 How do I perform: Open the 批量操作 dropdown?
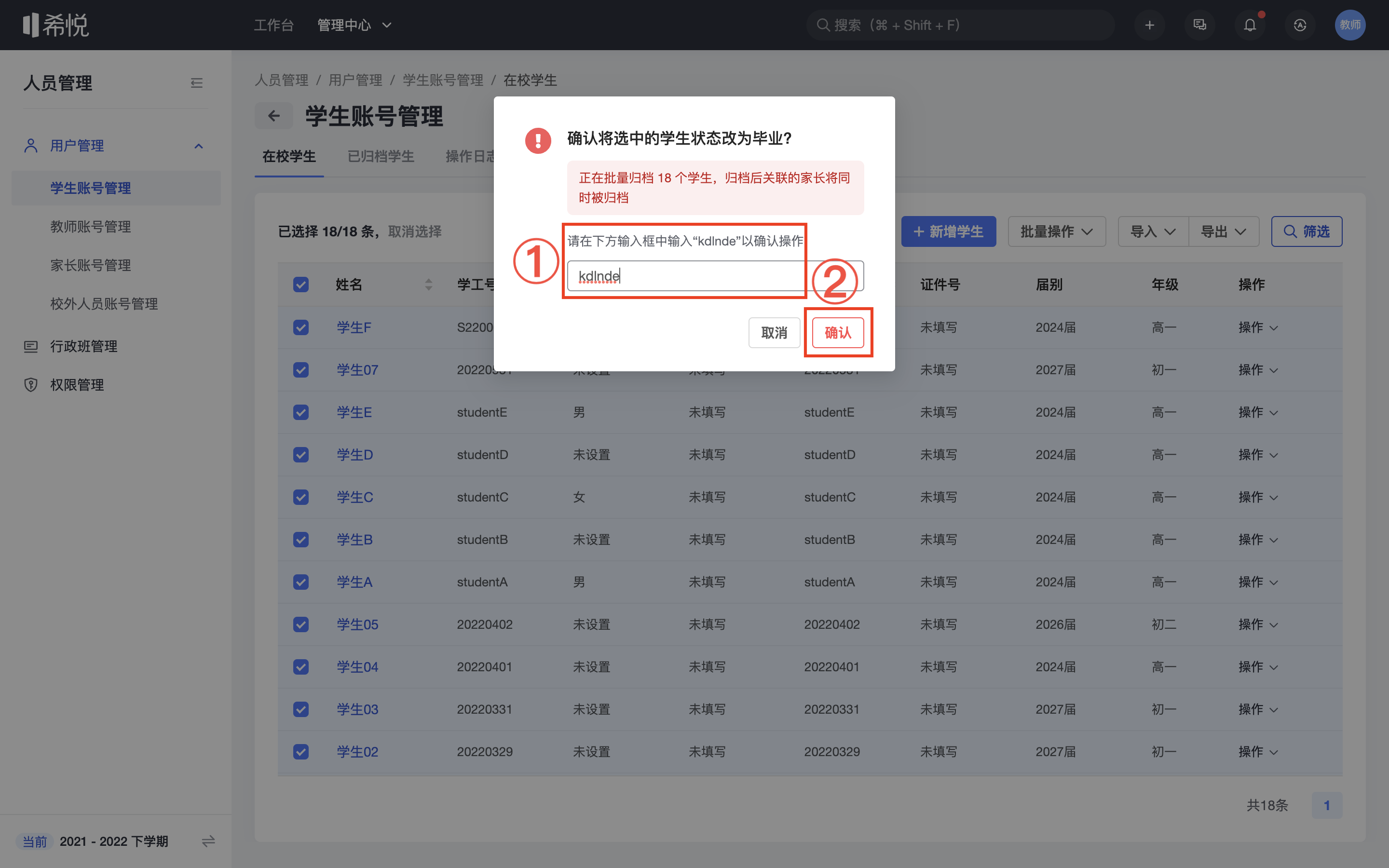point(1056,231)
